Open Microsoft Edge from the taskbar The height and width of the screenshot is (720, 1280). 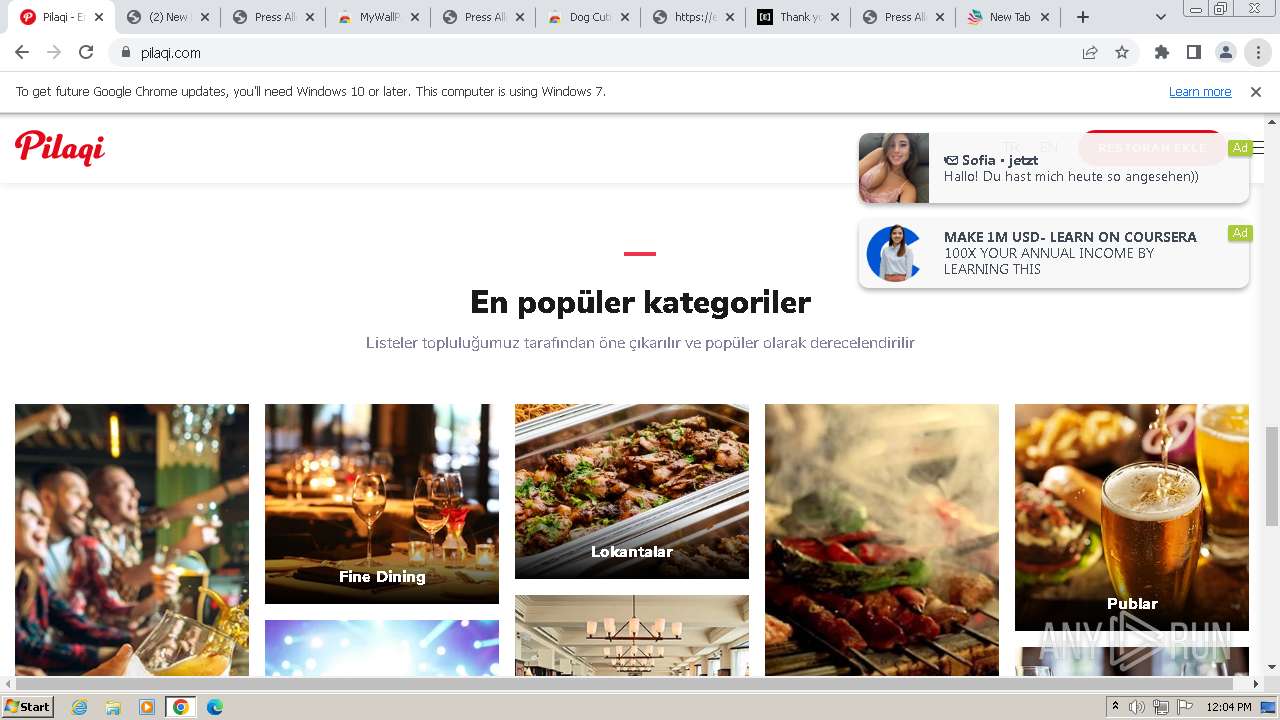[215, 707]
